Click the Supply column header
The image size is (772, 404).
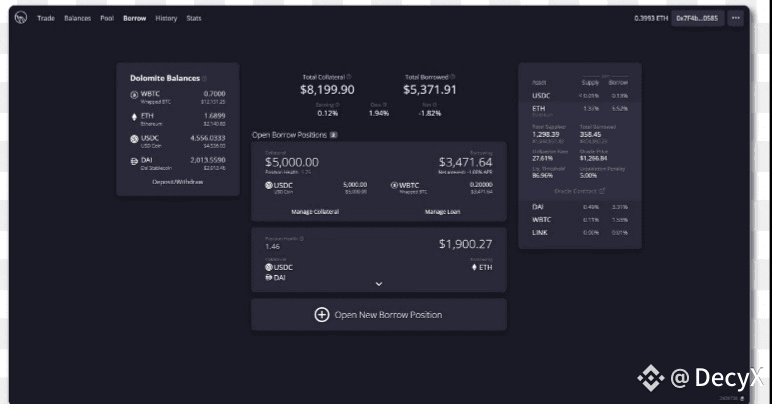tap(590, 83)
